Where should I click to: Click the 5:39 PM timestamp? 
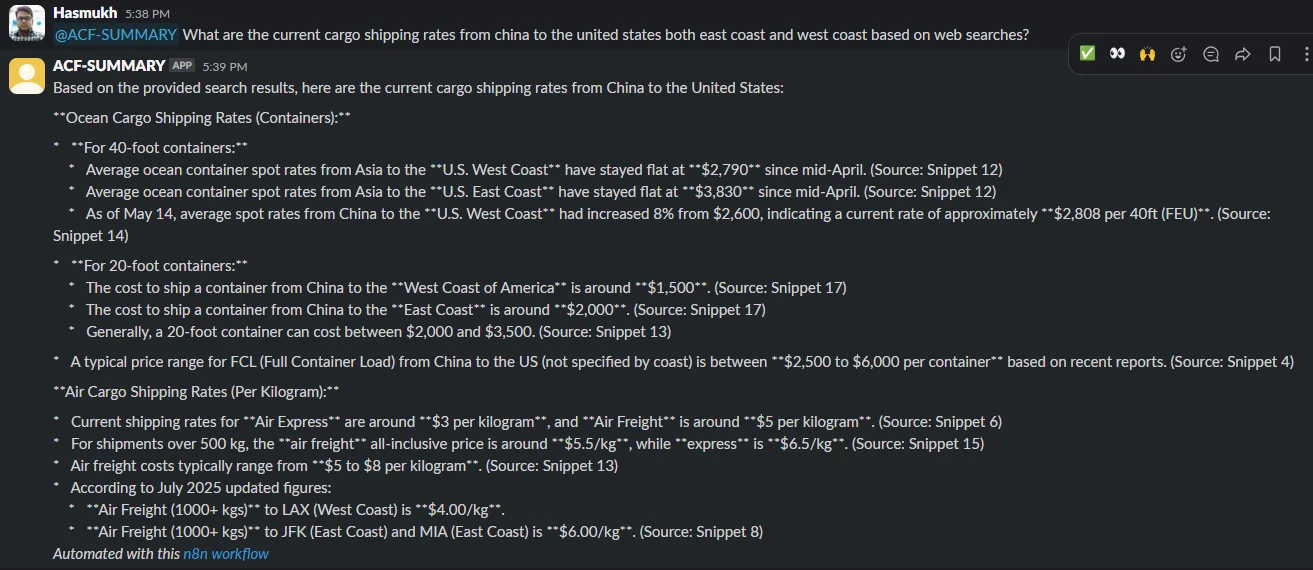pos(224,66)
